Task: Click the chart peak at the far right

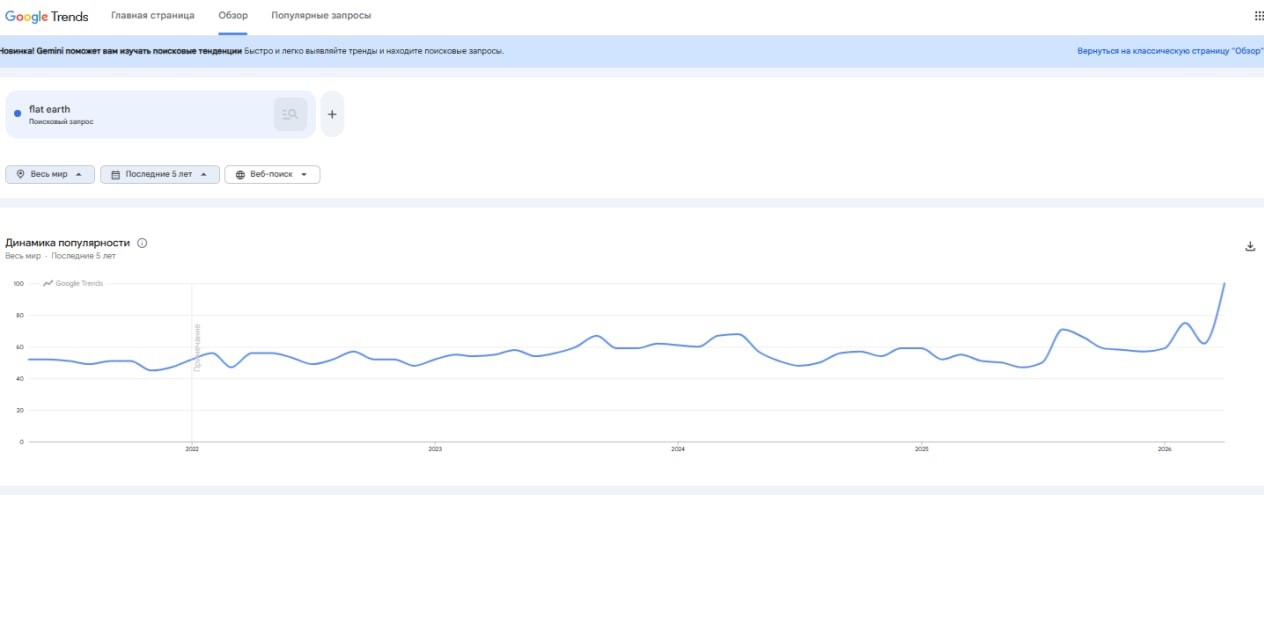Action: 1224,284
